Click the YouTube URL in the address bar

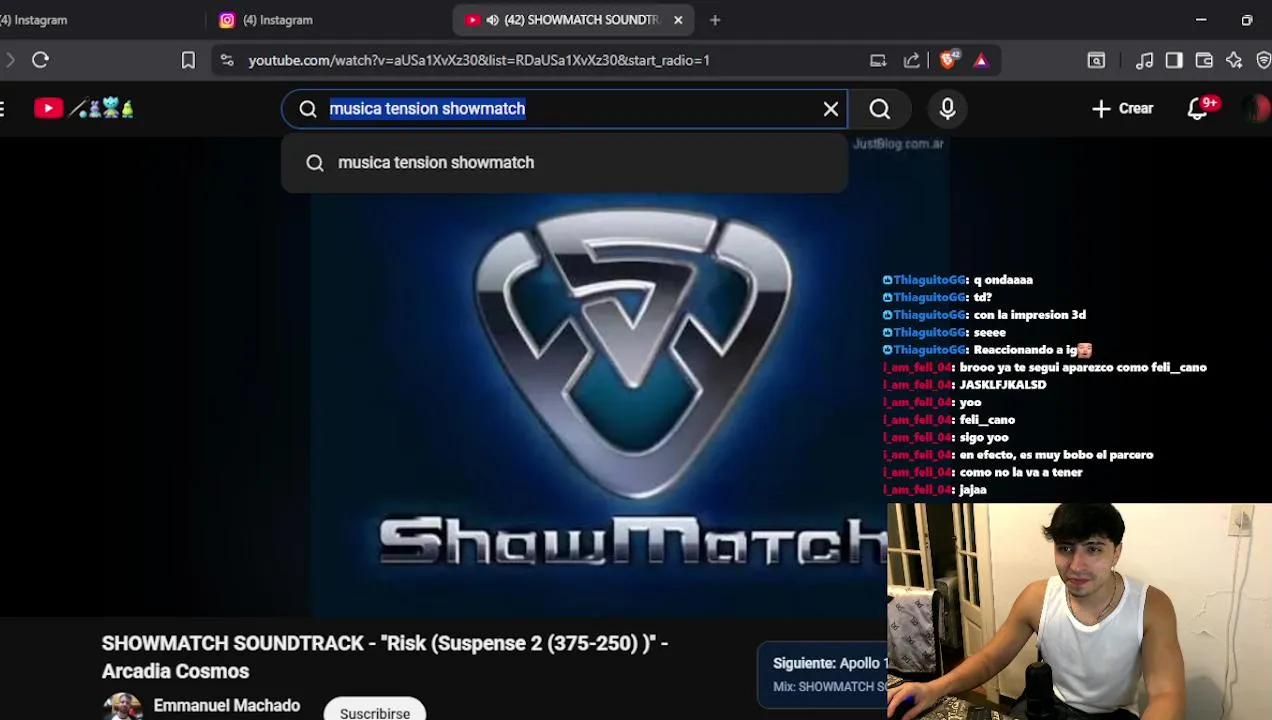(x=479, y=60)
